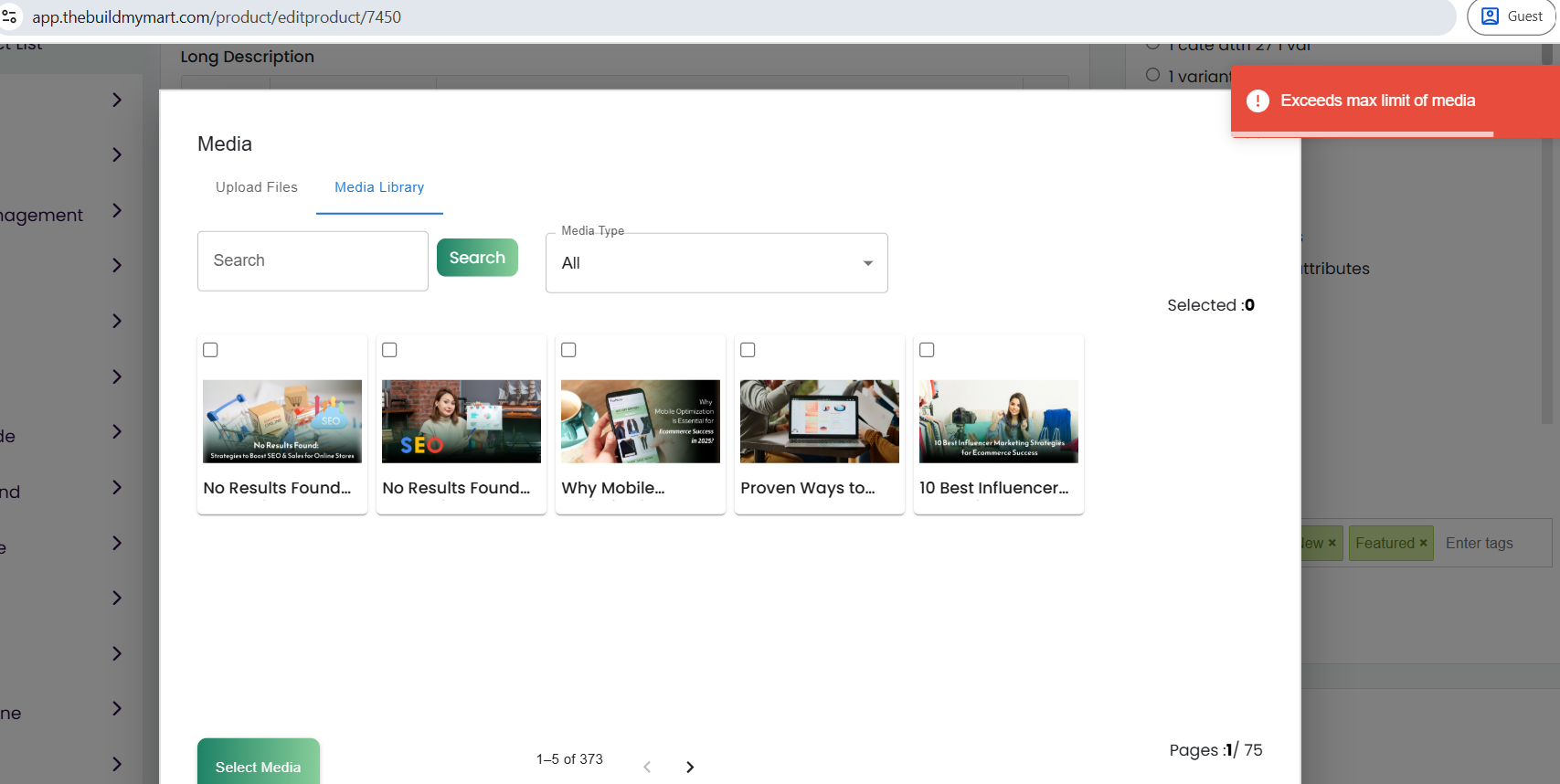This screenshot has width=1560, height=784.
Task: Expand the sidebar item ending in 'ne'
Action: 117,708
